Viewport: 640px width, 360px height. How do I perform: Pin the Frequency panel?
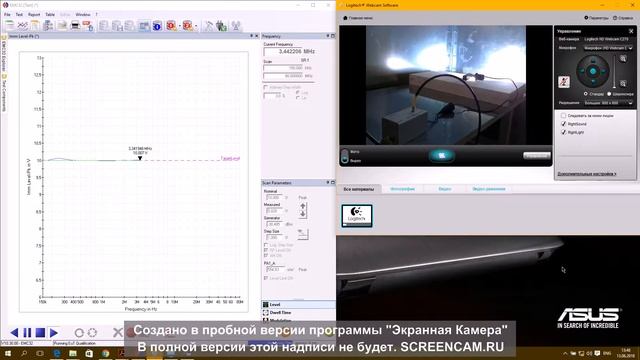click(x=328, y=36)
